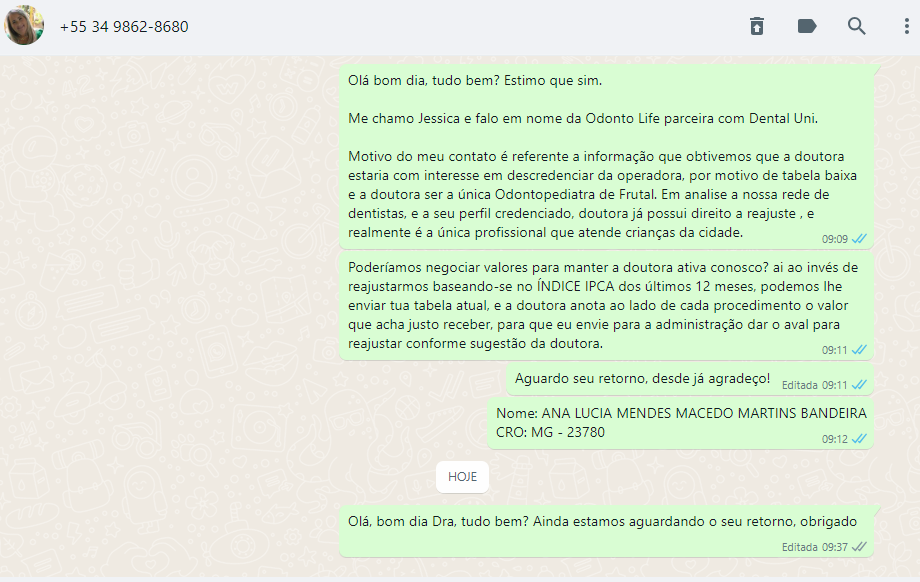Click the 'Editada' label on today's message

(800, 547)
